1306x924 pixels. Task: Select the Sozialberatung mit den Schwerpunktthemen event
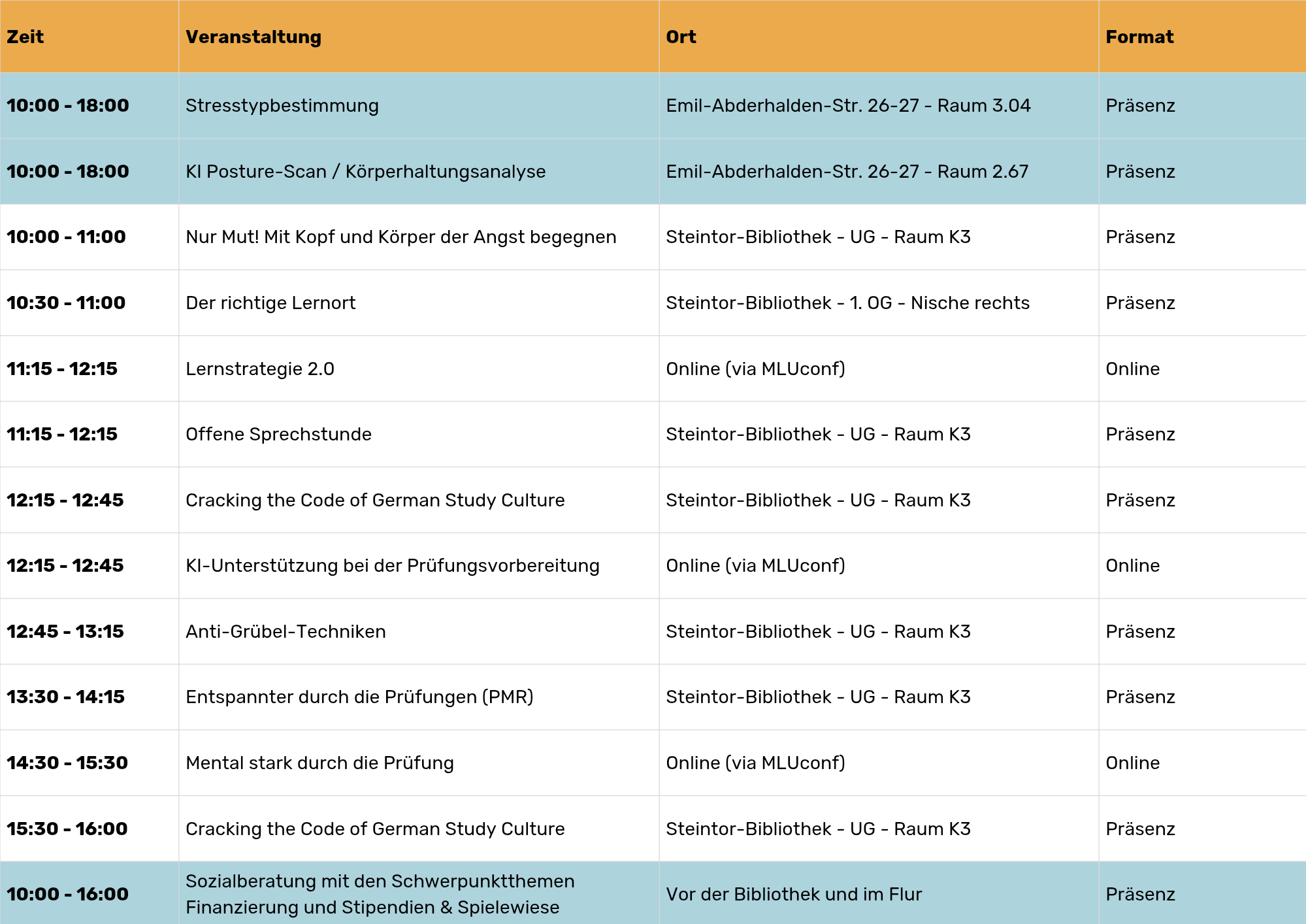click(419, 893)
